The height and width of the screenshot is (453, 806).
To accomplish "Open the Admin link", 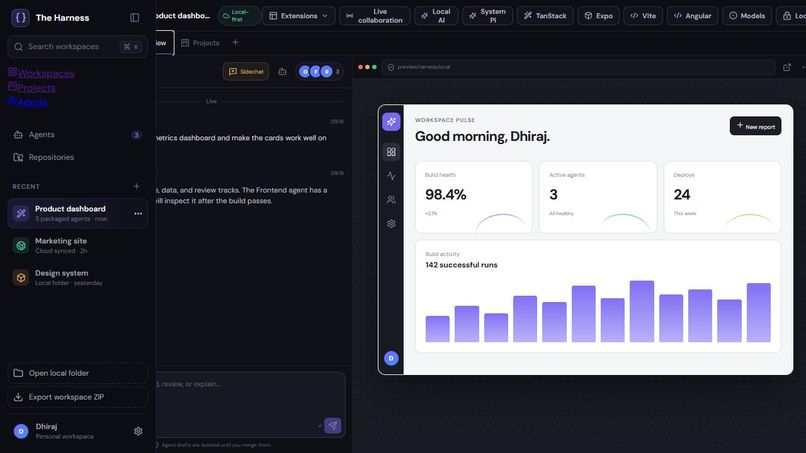I will [x=28, y=102].
